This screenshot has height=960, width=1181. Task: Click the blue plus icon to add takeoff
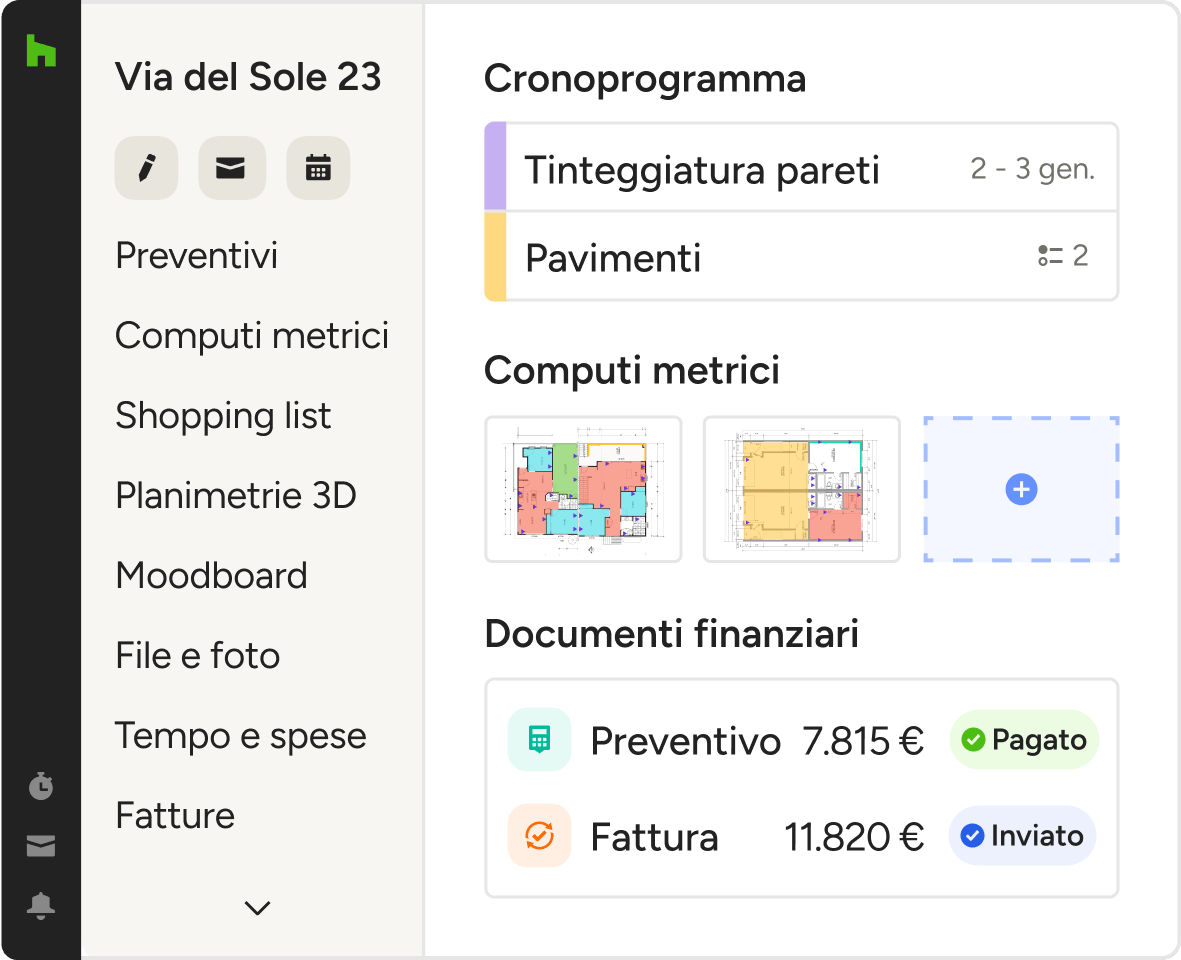coord(1021,490)
